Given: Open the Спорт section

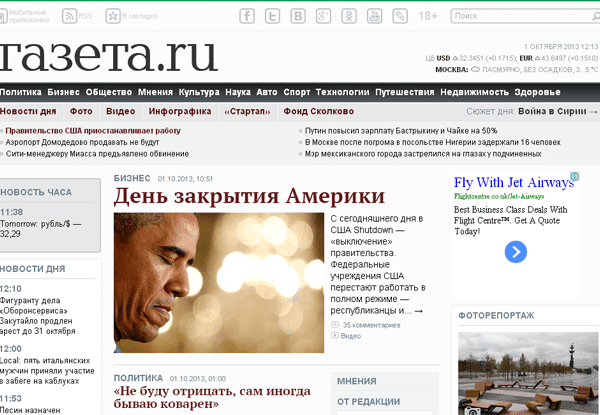Looking at the screenshot, I should 297,92.
